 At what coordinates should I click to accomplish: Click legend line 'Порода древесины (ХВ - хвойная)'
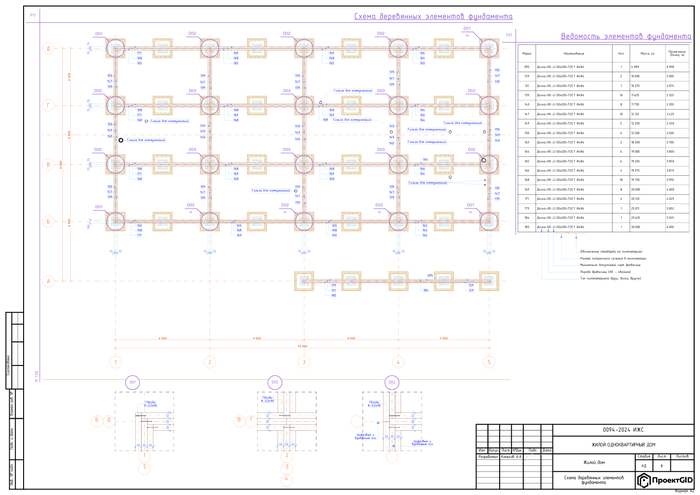click(x=605, y=271)
